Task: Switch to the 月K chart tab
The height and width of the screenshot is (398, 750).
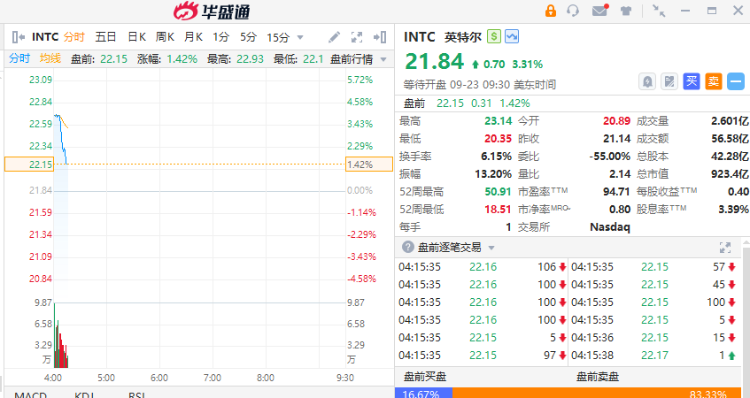Action: [x=193, y=37]
